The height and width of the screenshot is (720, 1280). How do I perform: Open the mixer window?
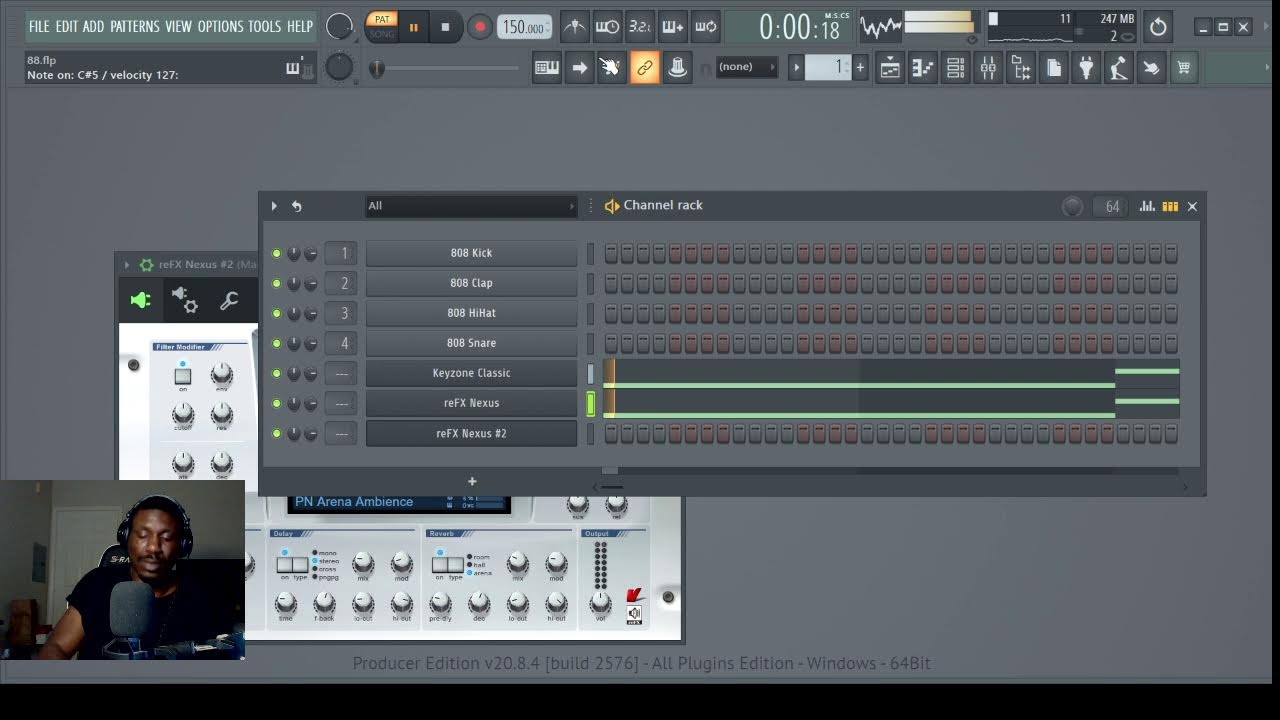[988, 68]
